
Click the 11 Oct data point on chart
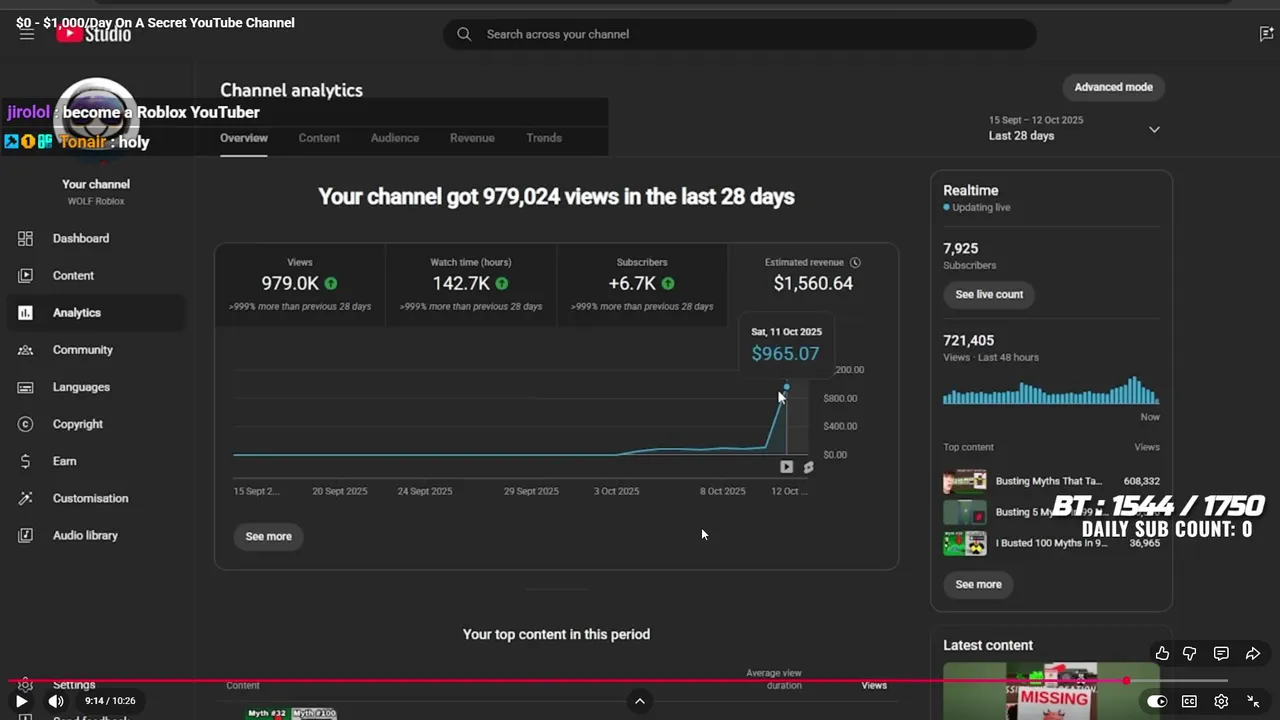(x=786, y=387)
